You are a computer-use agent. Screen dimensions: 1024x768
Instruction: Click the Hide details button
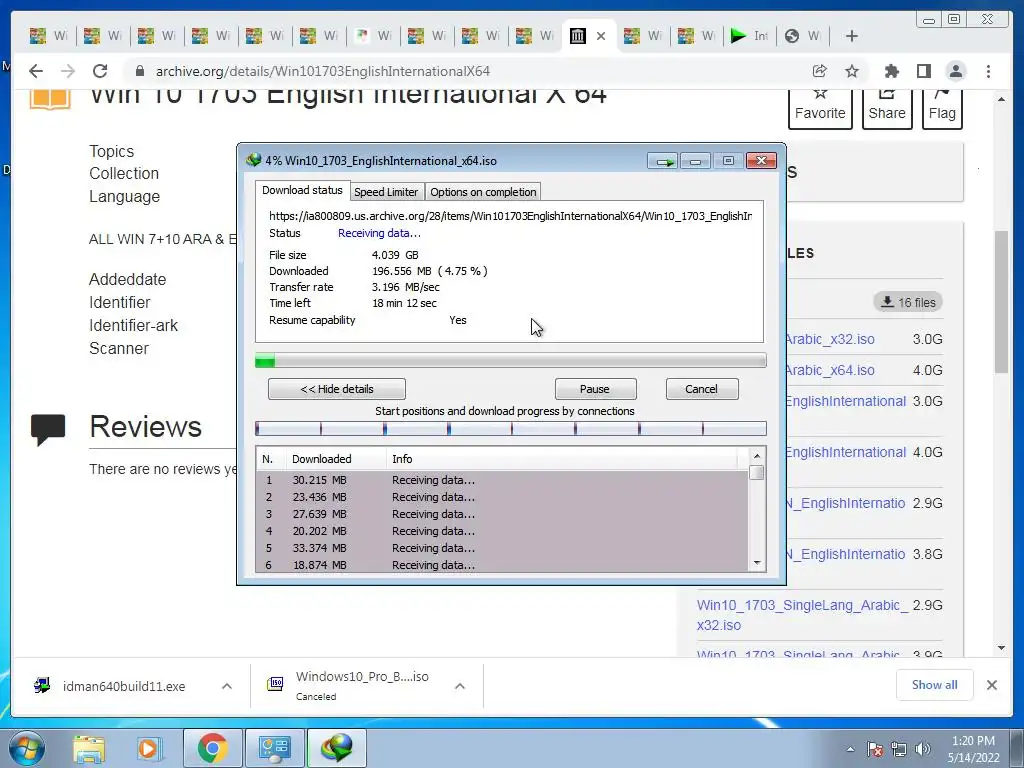pos(337,389)
